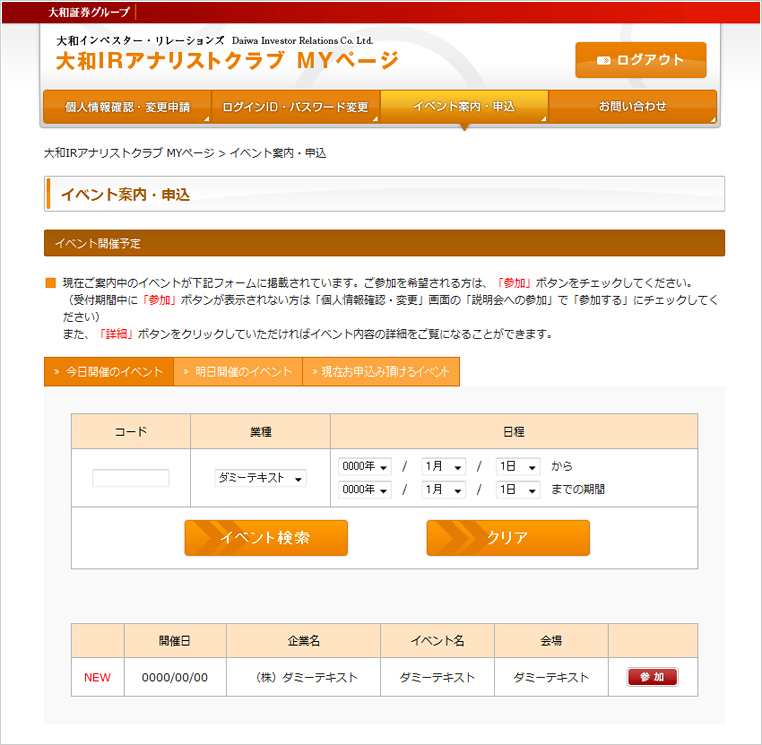Click the イベント開催予定 section bar

[384, 243]
